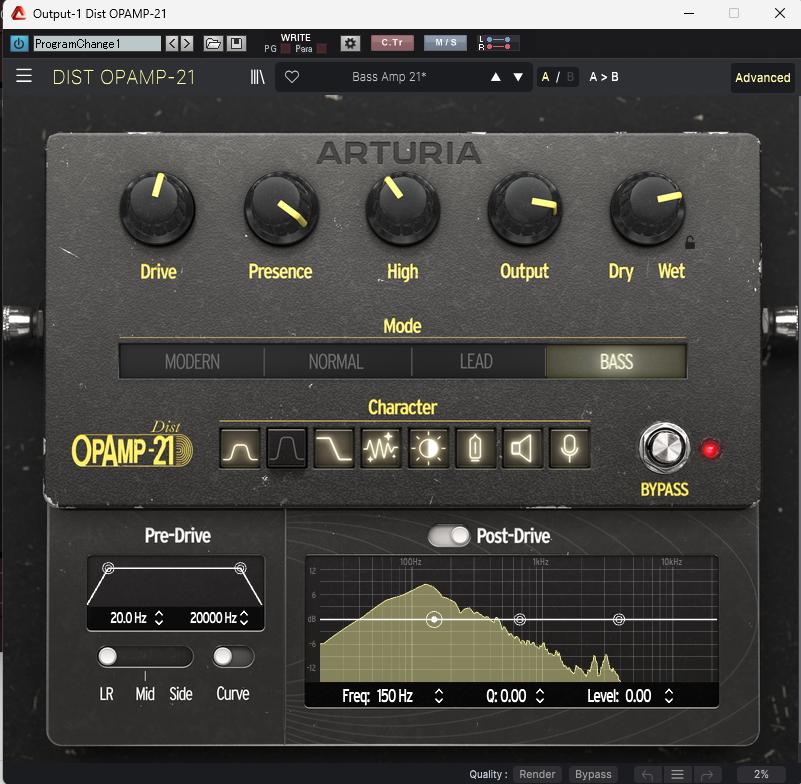This screenshot has width=801, height=784.
Task: Adjust the Level 0.00 stepper arrows
Action: 669,696
